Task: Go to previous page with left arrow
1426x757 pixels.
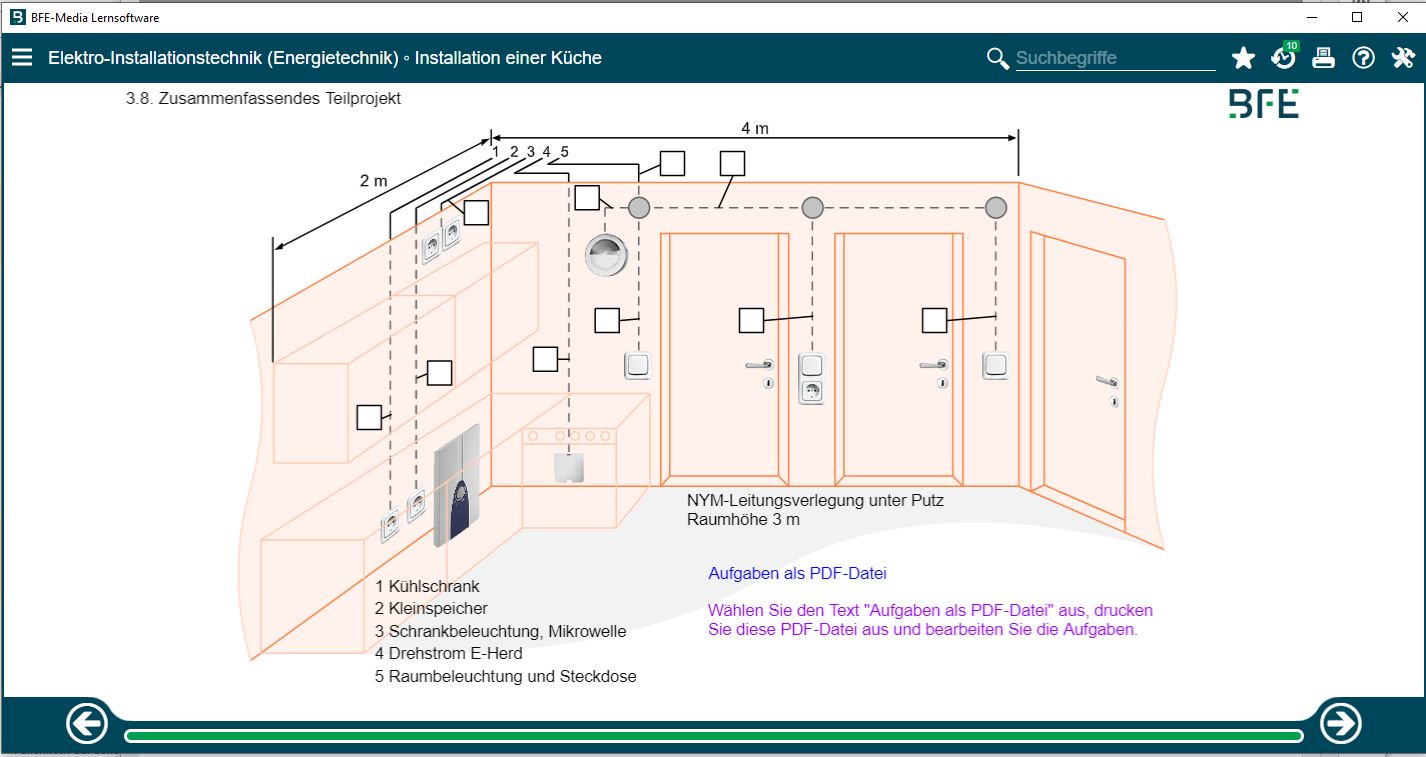Action: 87,723
